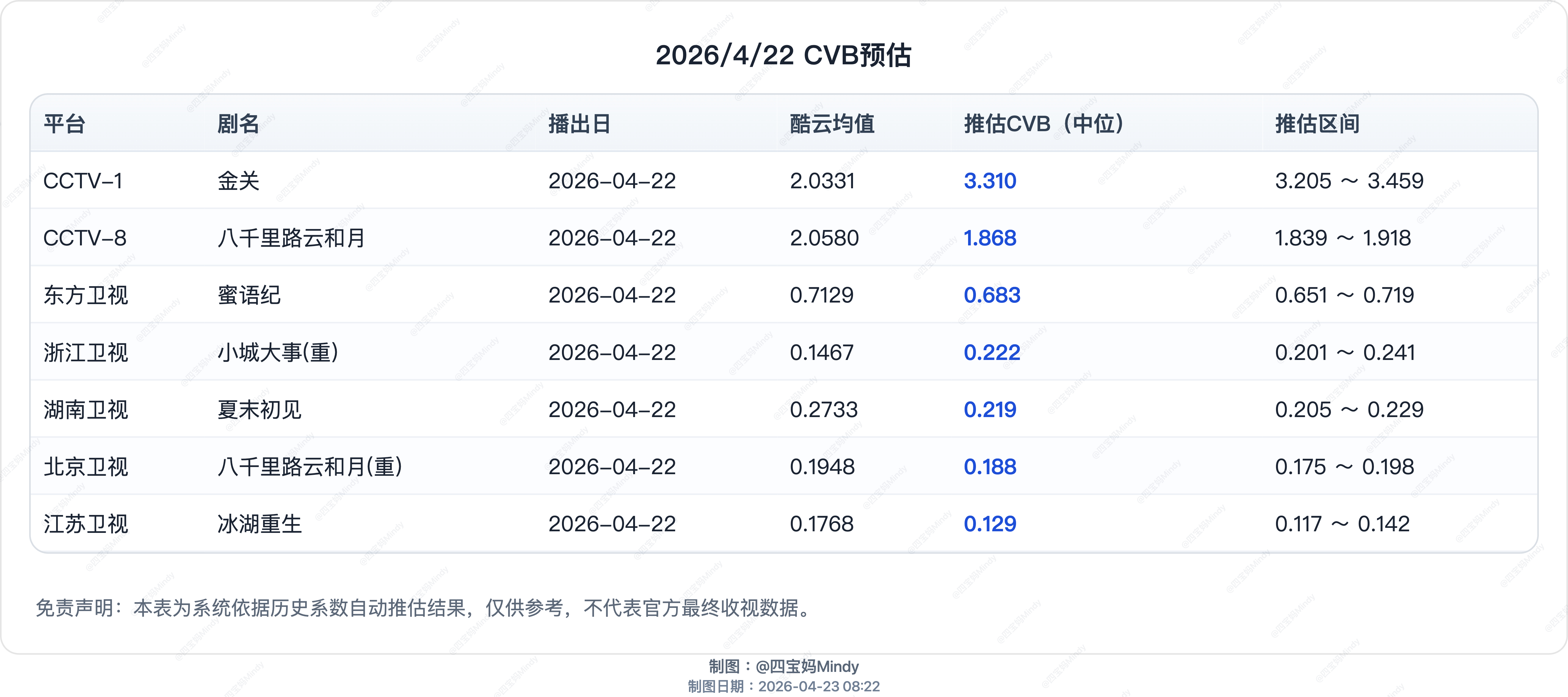Select the 冰湖重生 drama name cell
1568x697 pixels.
(259, 524)
